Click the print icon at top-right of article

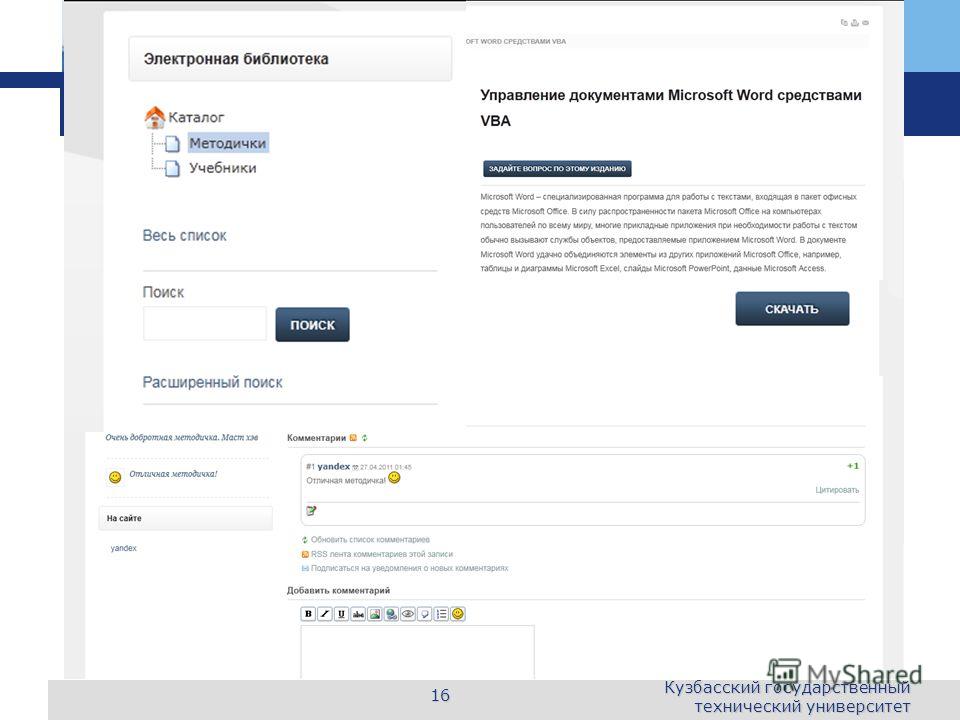(x=855, y=23)
